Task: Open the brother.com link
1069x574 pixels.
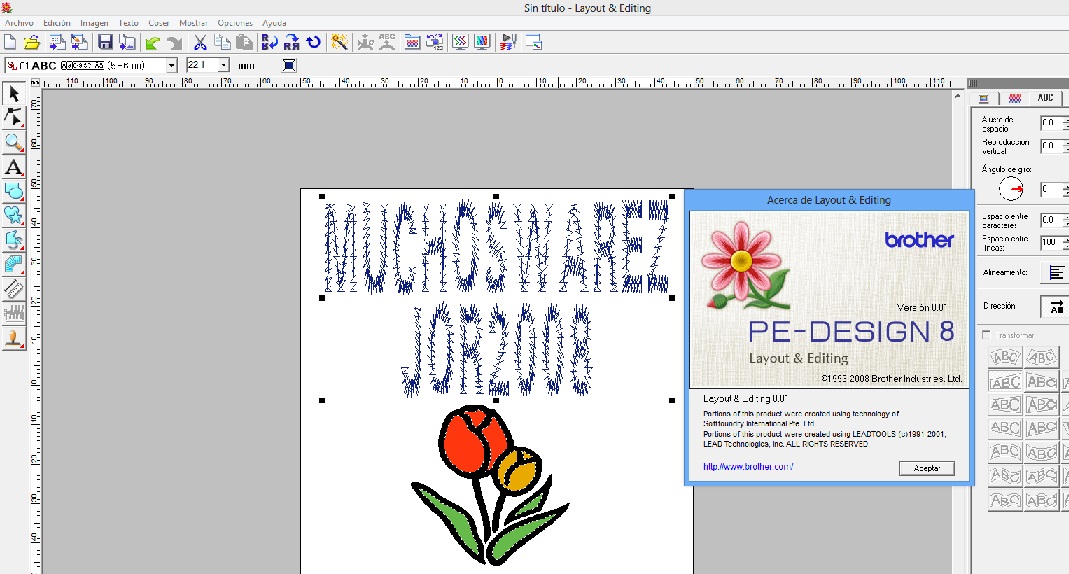Action: click(x=748, y=467)
